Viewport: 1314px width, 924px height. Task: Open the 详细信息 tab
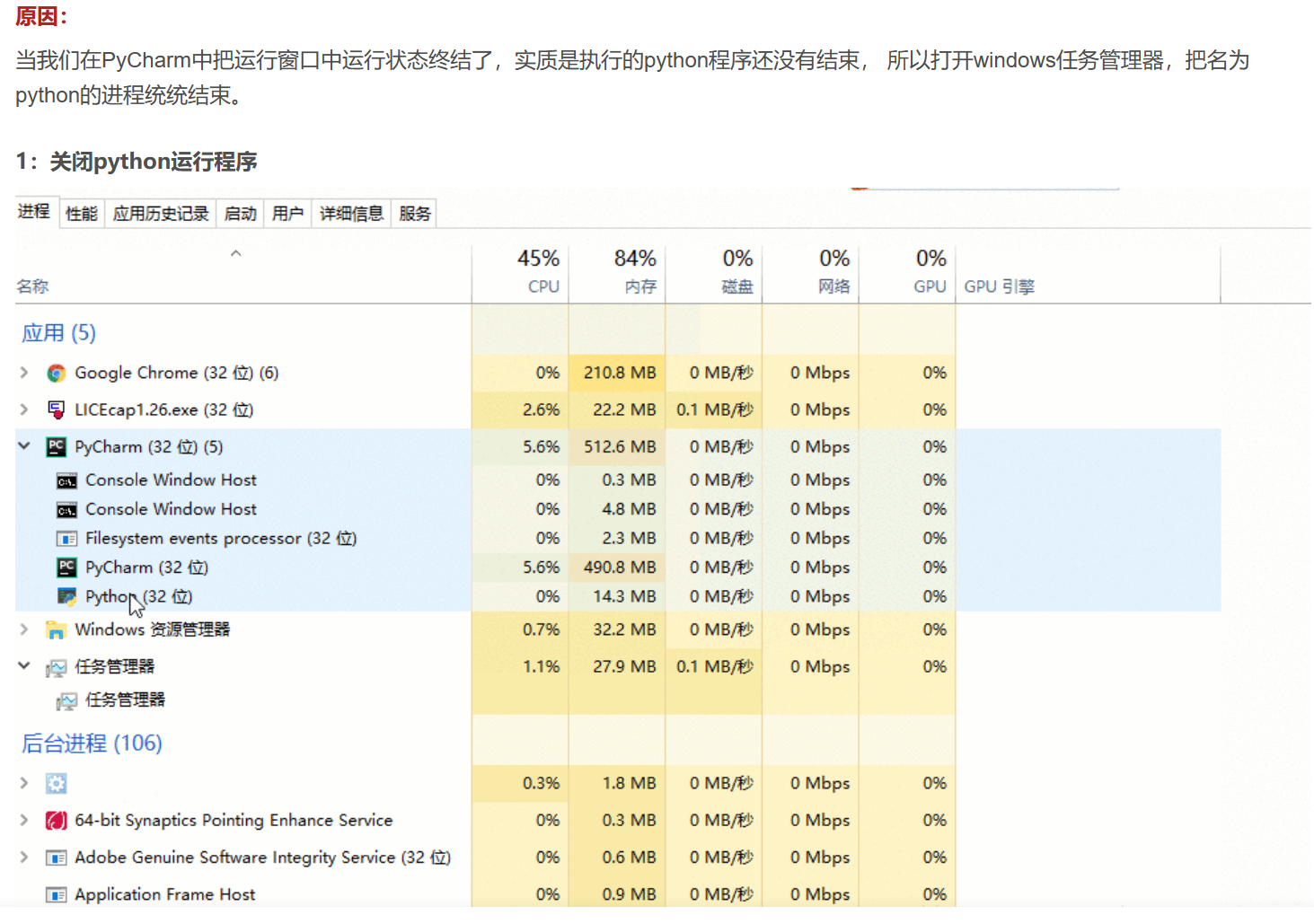(351, 213)
